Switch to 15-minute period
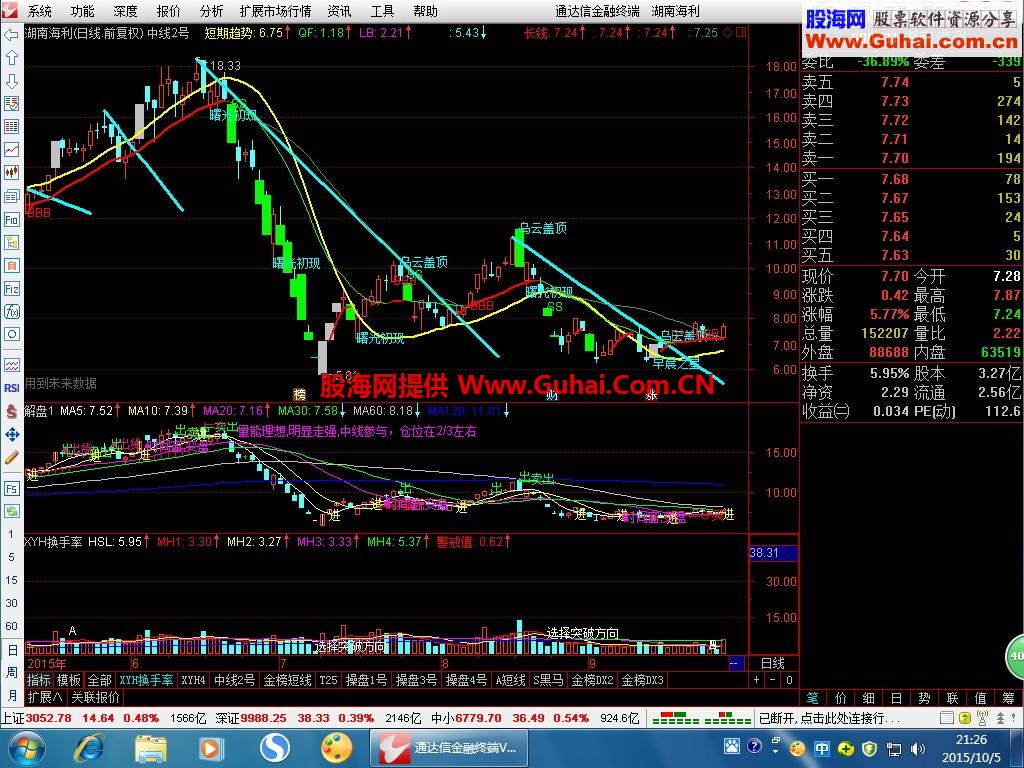The width and height of the screenshot is (1024, 768). pos(11,580)
